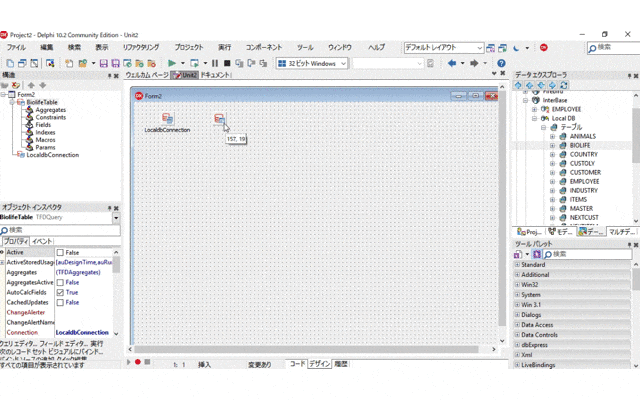This screenshot has width=640, height=400.
Task: Click the green Run button in toolbar
Action: [172, 63]
